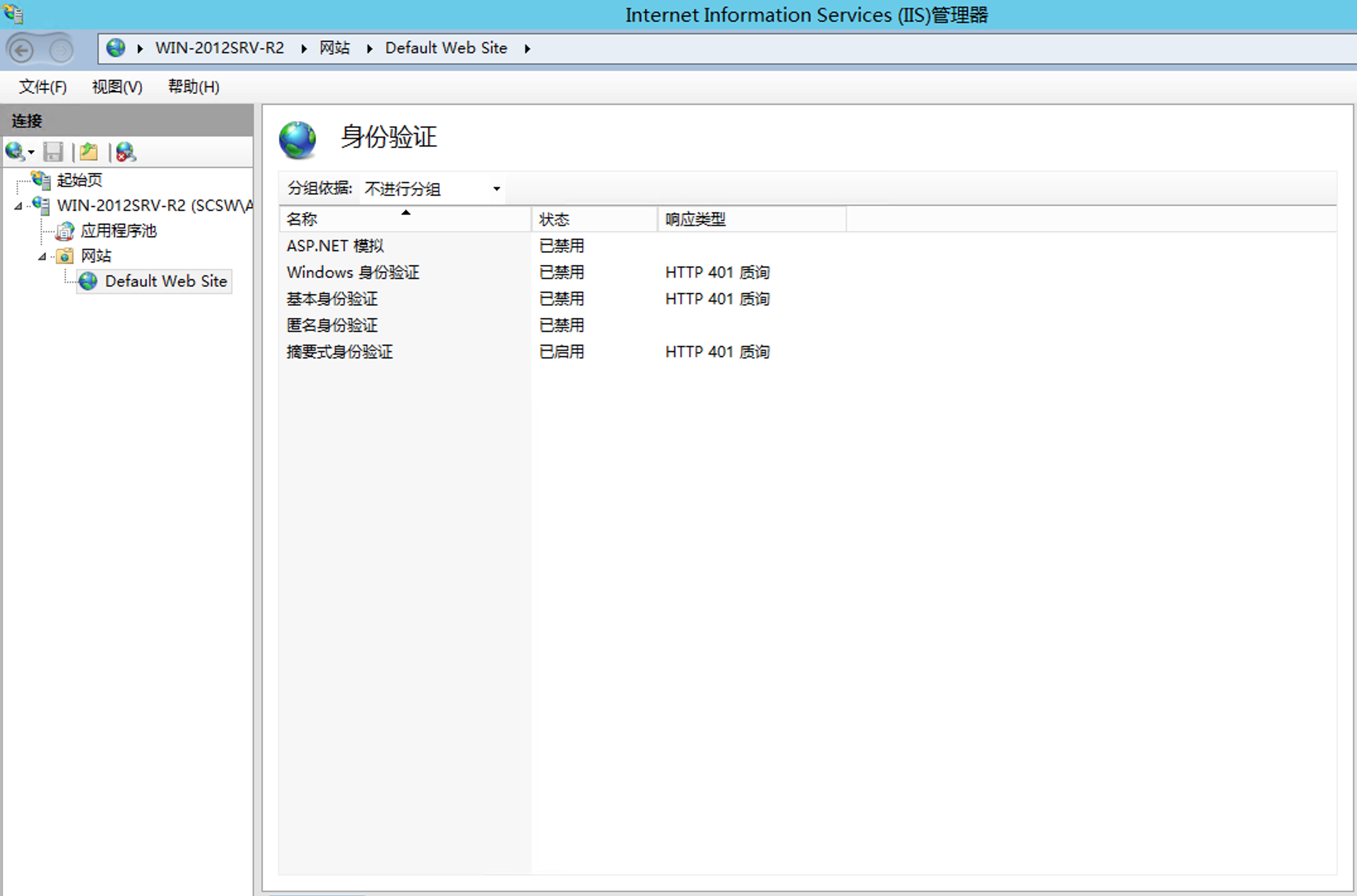
Task: Select the 摘要式身份验证 row
Action: click(x=340, y=351)
